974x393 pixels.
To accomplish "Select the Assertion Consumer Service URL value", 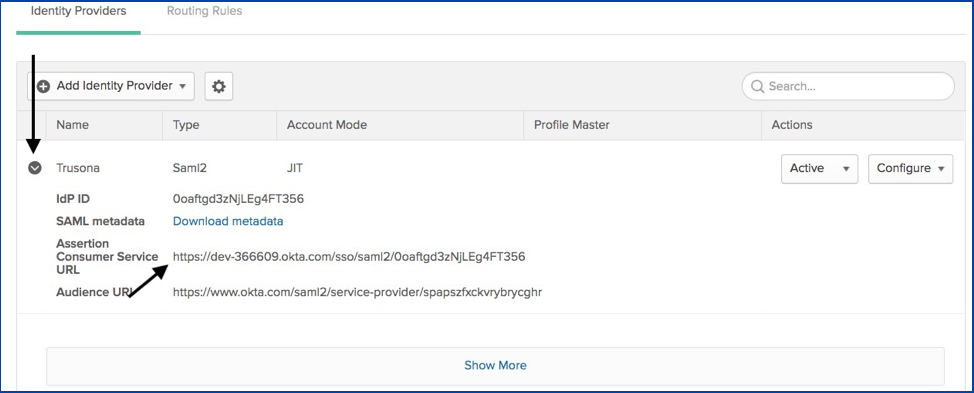I will (349, 256).
